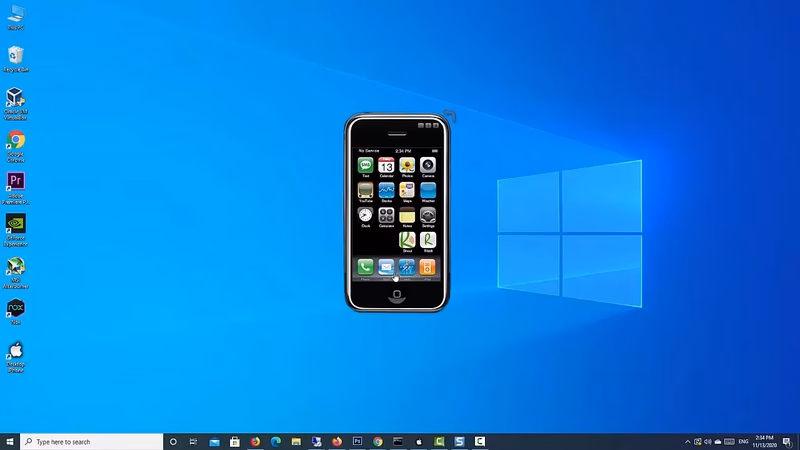Select the Desktop iPhone shortcut on desktop
This screenshot has height=450, width=800.
16,357
